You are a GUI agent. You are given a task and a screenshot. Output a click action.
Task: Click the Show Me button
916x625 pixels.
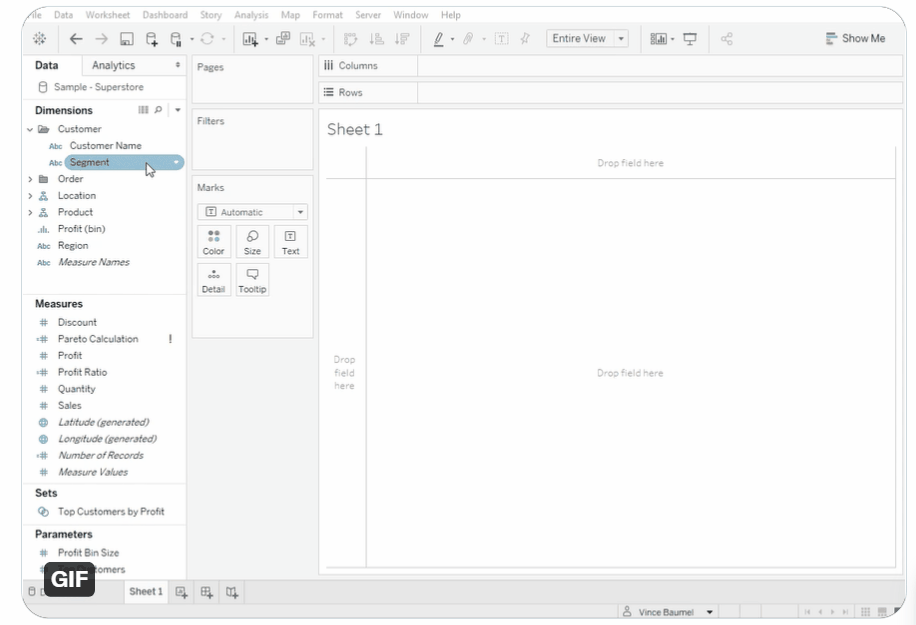(x=855, y=39)
